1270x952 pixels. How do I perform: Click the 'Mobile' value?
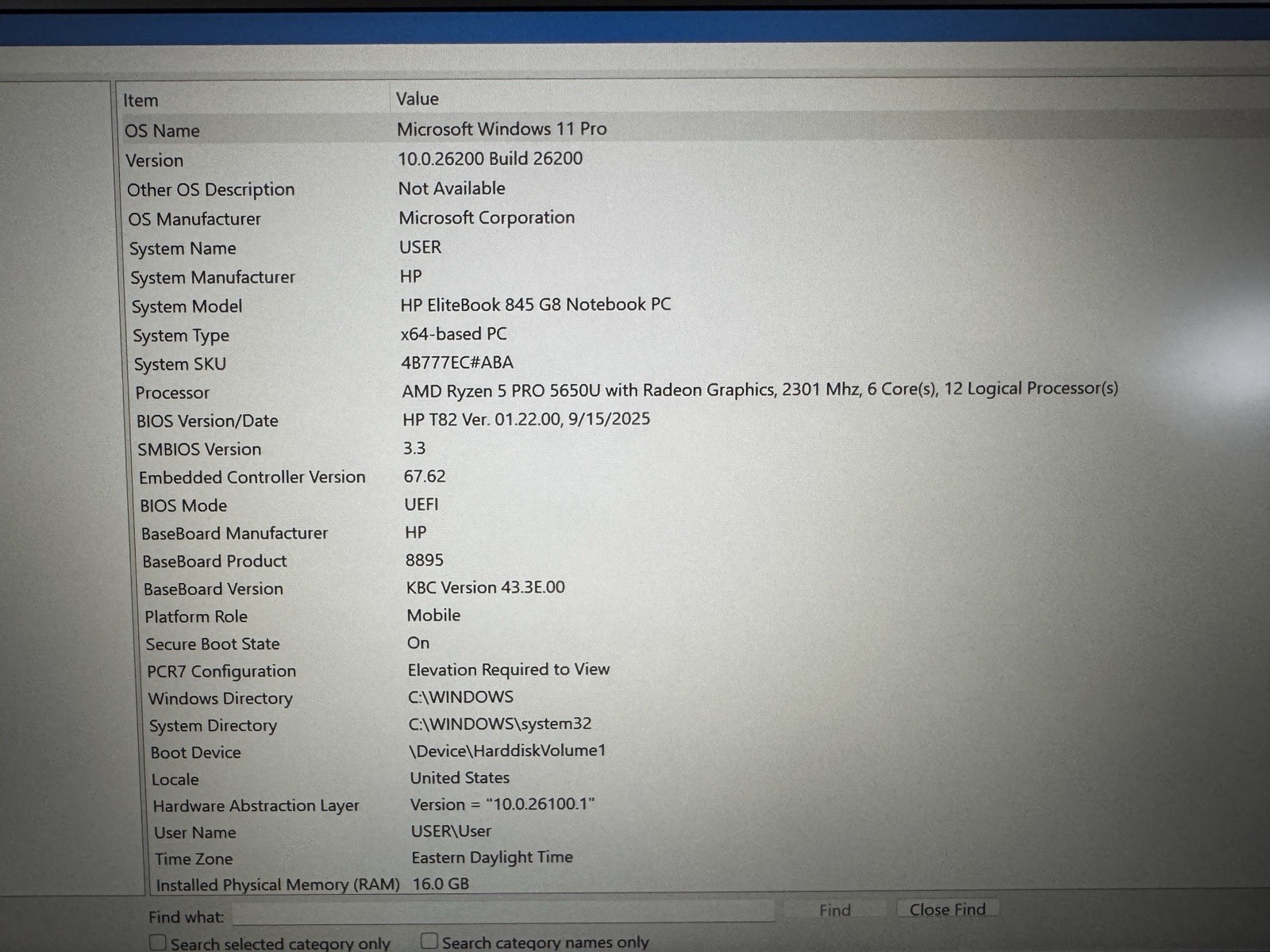433,615
